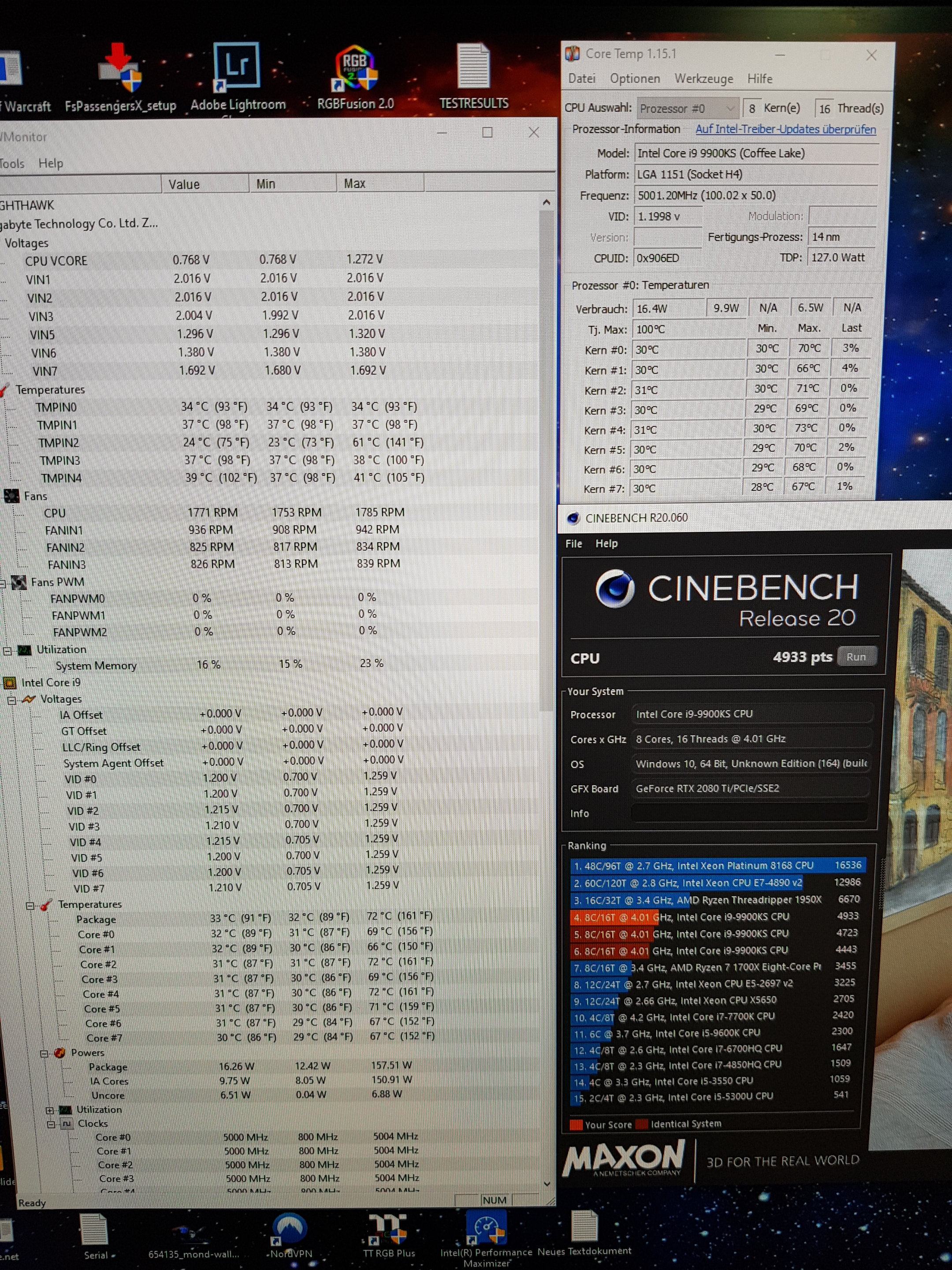Click the Powers flame icon in HWMonitor
This screenshot has height=1270, width=952.
[59, 1053]
